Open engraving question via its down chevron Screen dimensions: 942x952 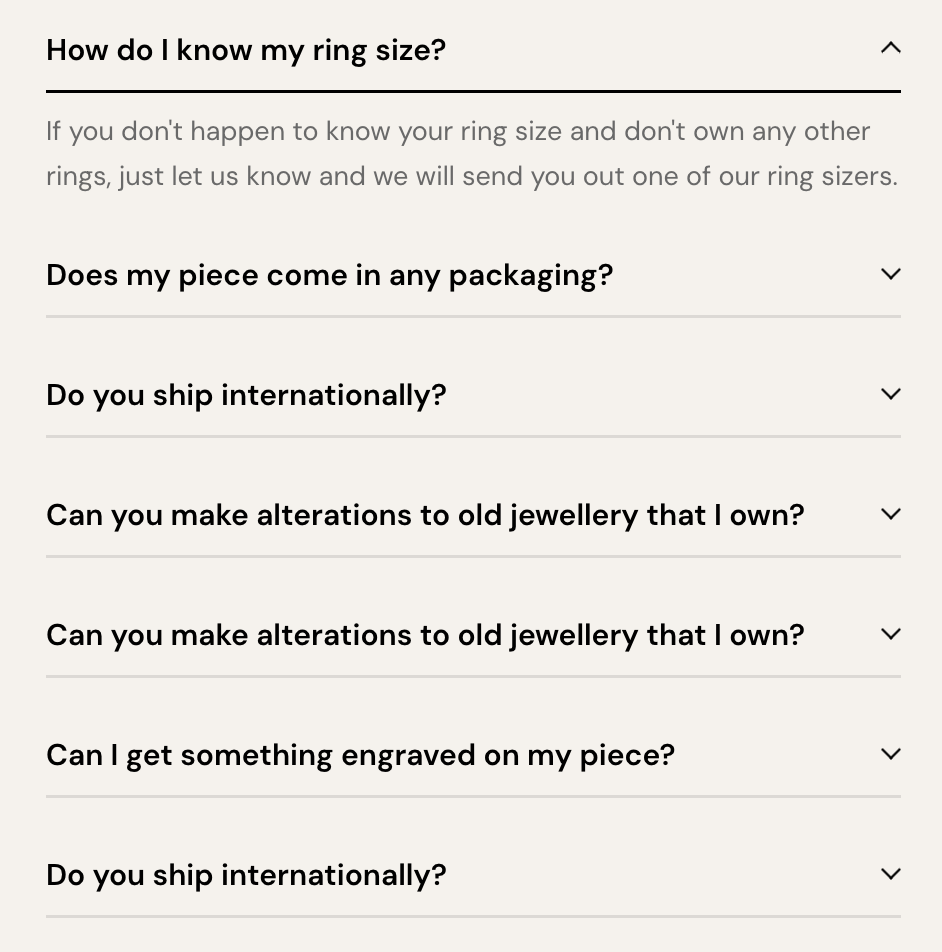tap(890, 754)
